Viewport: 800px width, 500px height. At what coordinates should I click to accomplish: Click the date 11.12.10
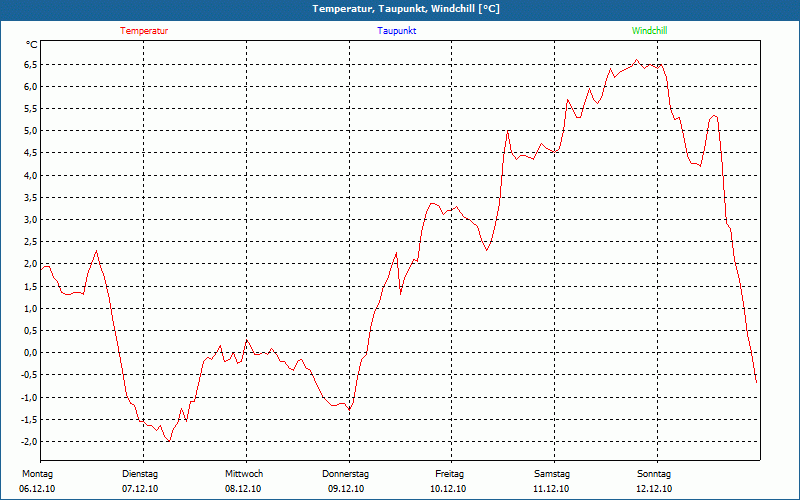551,489
